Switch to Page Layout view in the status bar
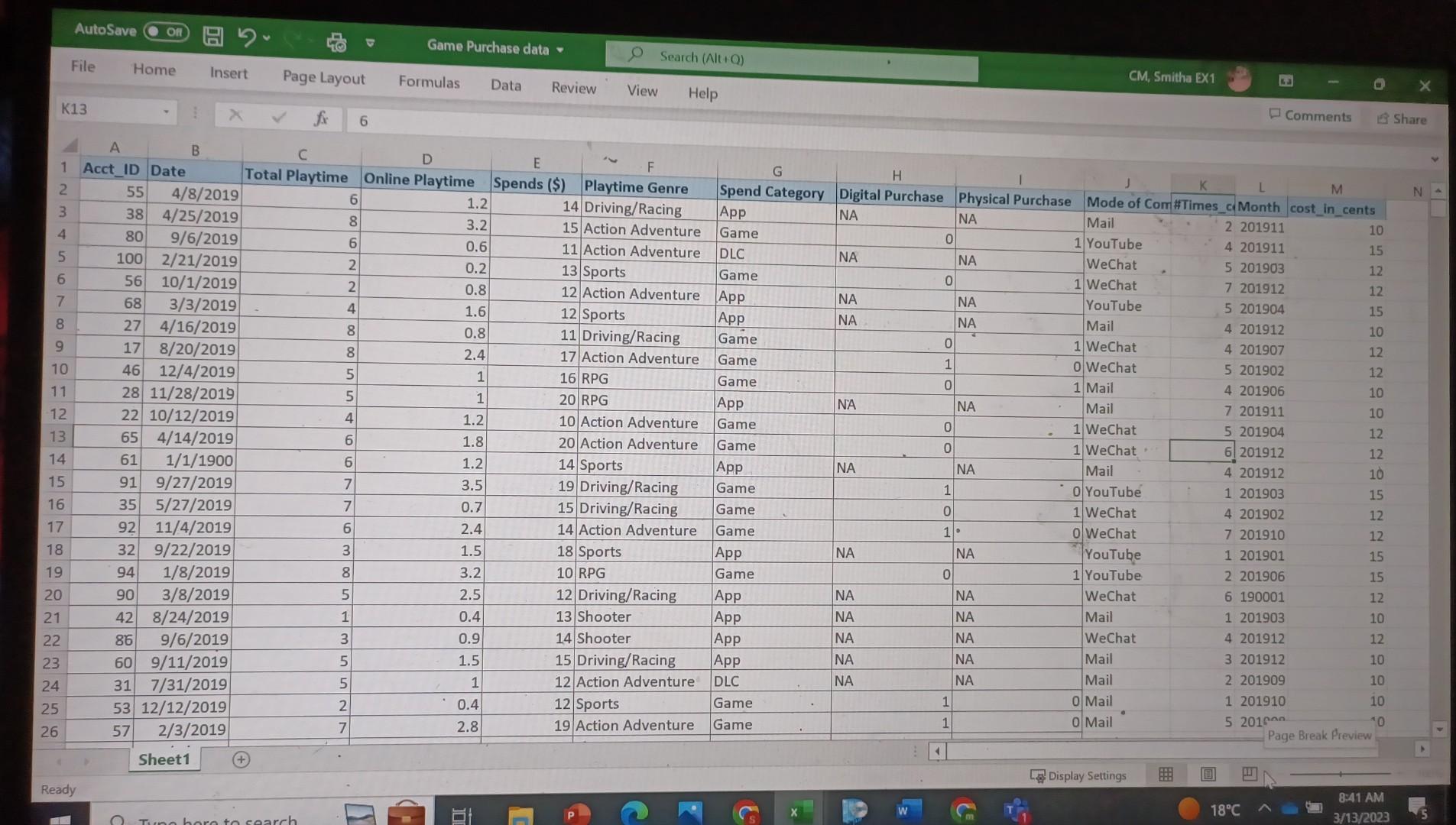The image size is (1456, 825). pos(1208,775)
